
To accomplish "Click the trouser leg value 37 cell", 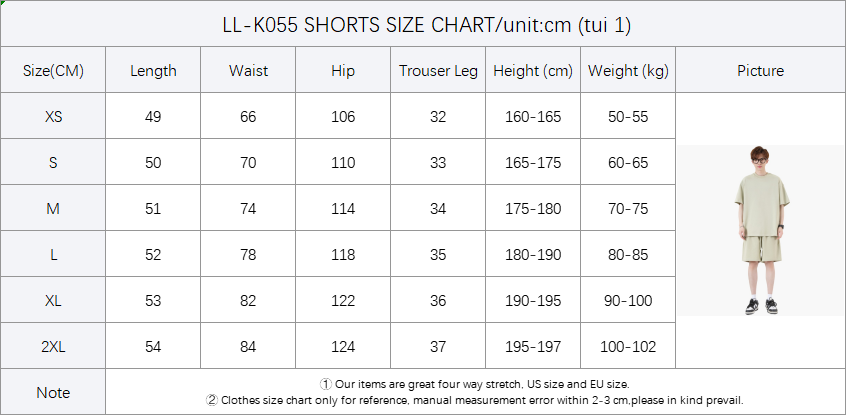I will (438, 347).
